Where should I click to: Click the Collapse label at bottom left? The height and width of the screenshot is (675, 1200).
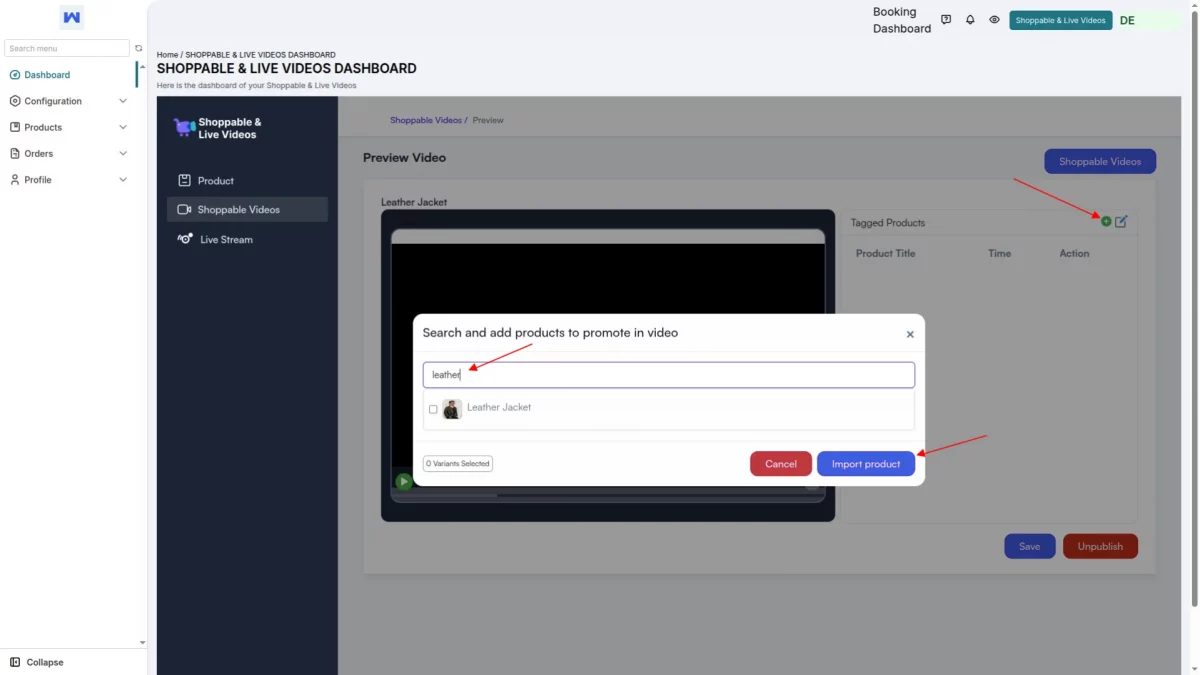tap(45, 662)
